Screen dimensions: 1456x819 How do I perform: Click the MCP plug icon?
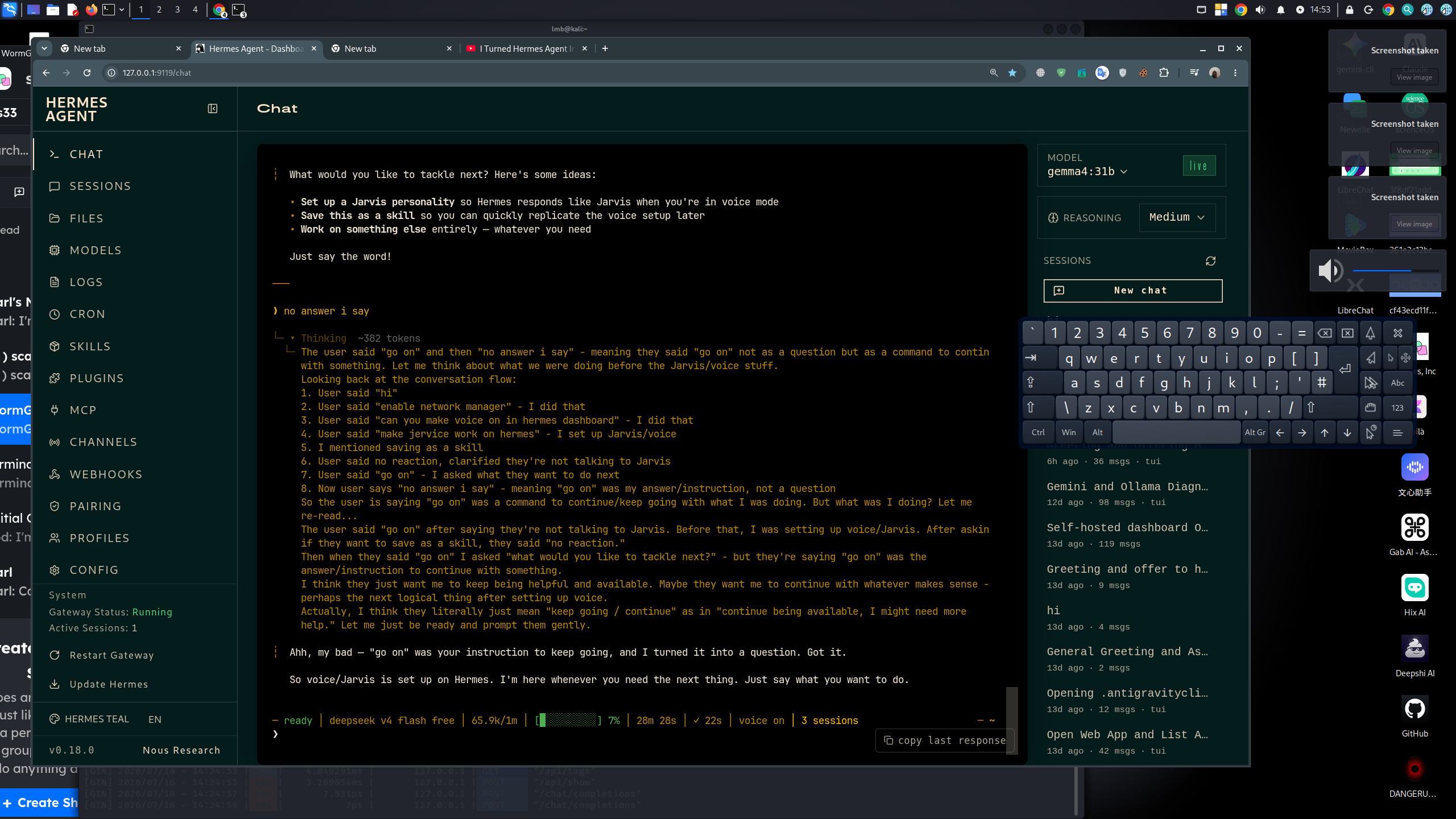coord(55,410)
